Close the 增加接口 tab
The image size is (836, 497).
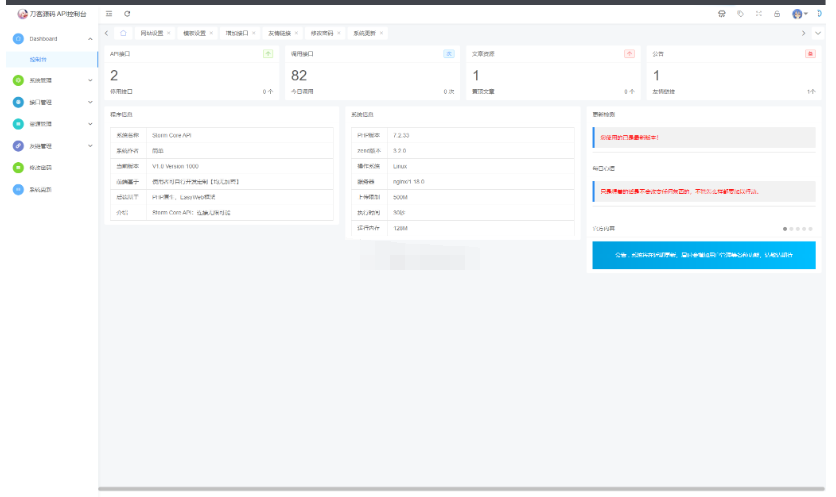(x=254, y=33)
